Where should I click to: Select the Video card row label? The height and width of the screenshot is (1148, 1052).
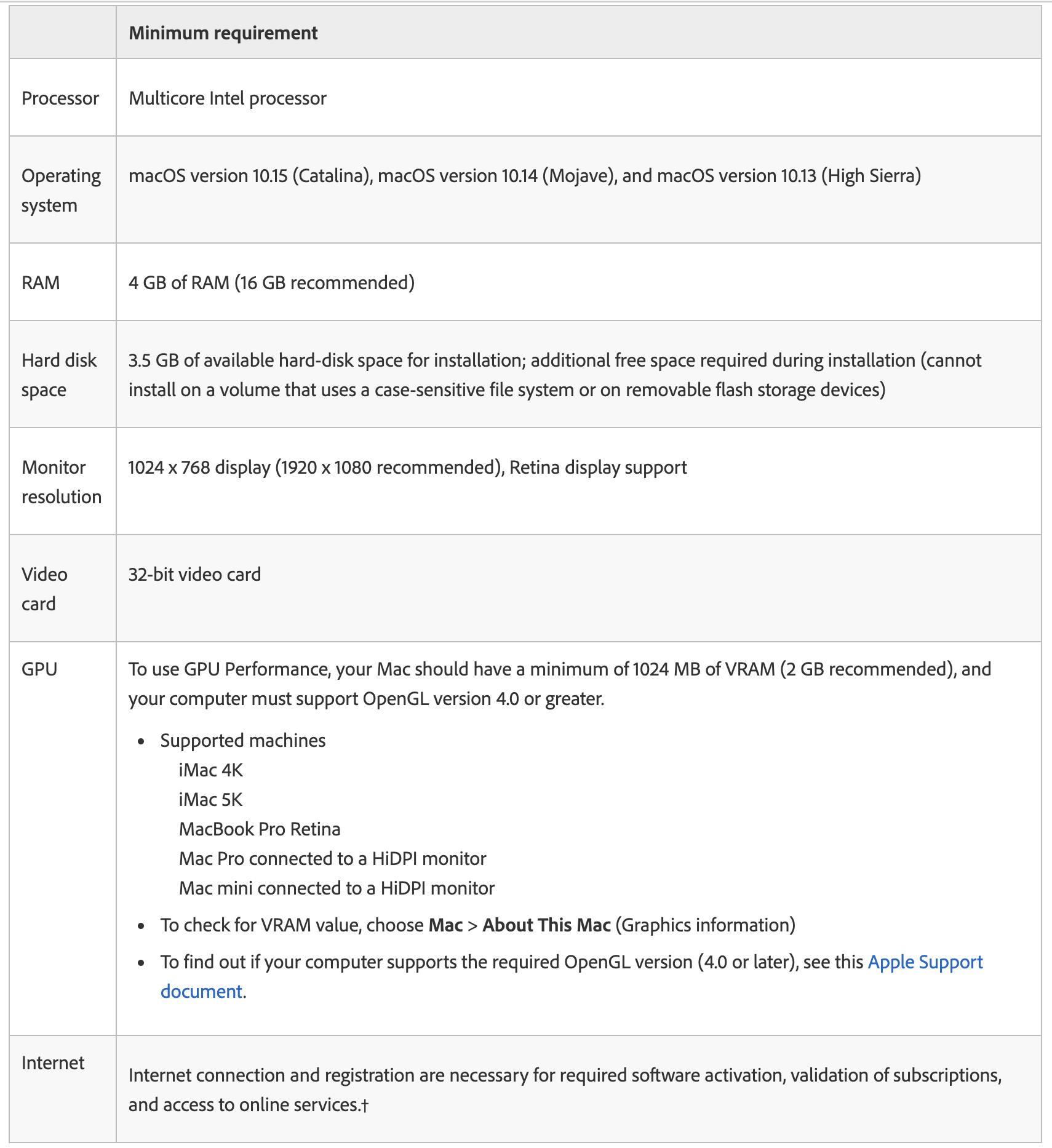pos(44,589)
